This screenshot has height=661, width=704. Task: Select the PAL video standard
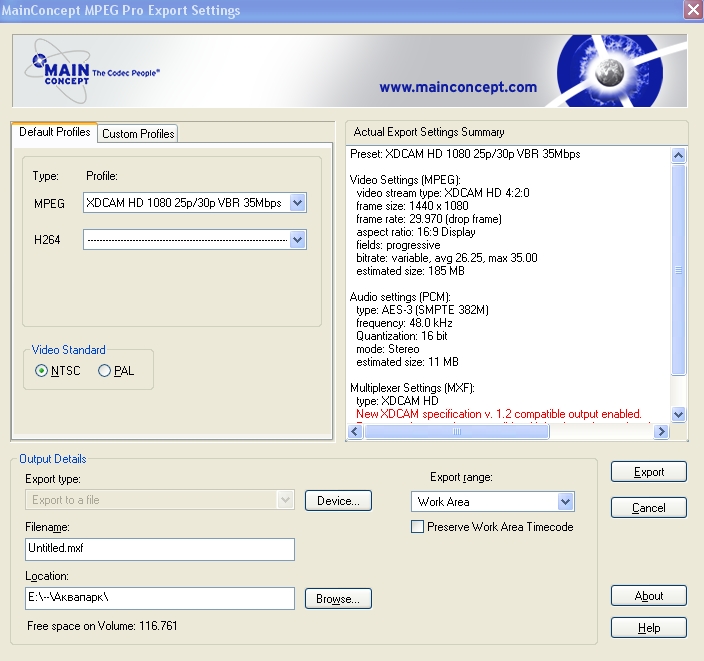(x=116, y=371)
